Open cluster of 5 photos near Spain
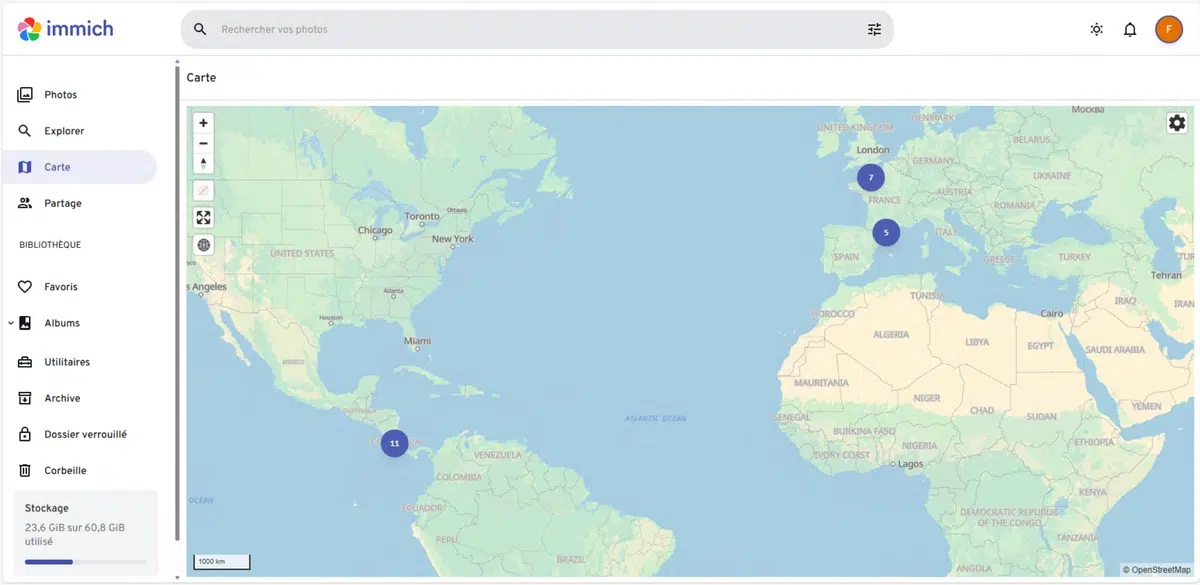 (x=886, y=232)
